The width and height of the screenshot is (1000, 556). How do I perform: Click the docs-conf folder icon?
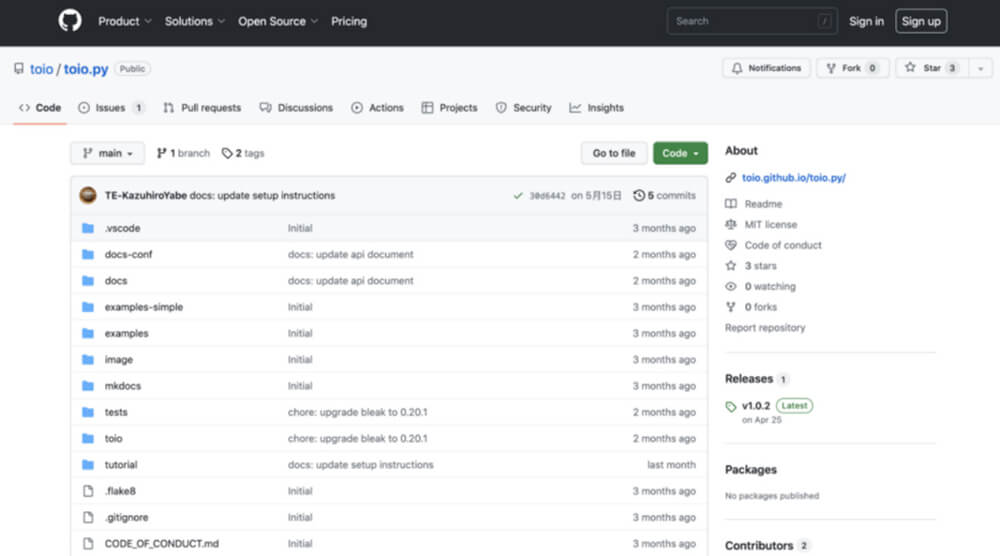pos(88,254)
